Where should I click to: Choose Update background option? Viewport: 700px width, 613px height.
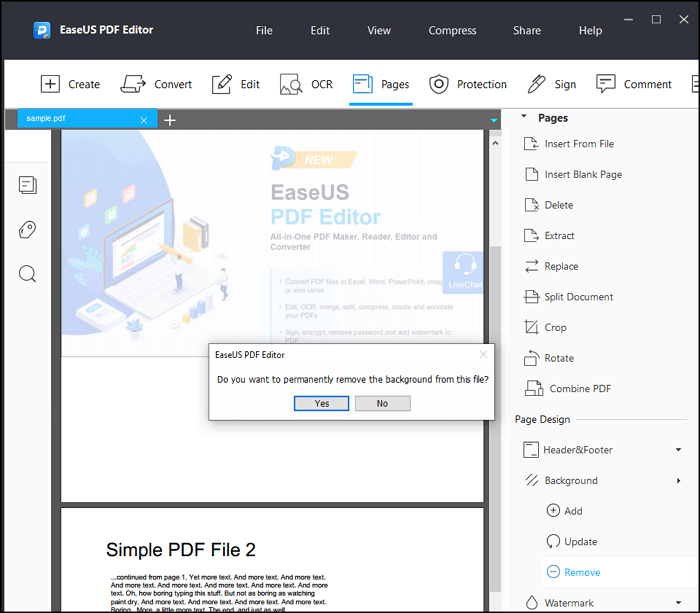coord(572,542)
